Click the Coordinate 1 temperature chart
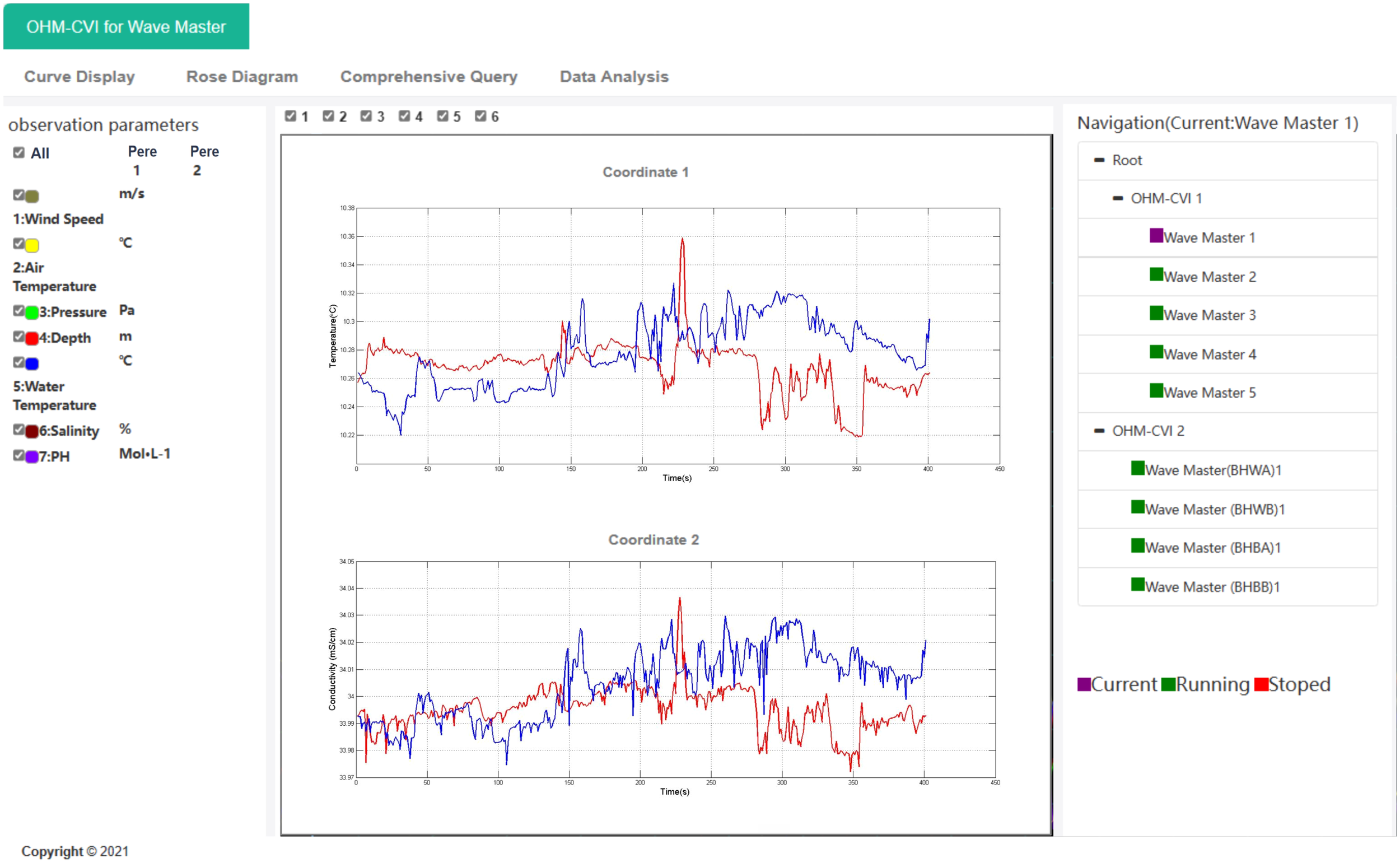Viewport: 1400px width, 863px height. (678, 335)
